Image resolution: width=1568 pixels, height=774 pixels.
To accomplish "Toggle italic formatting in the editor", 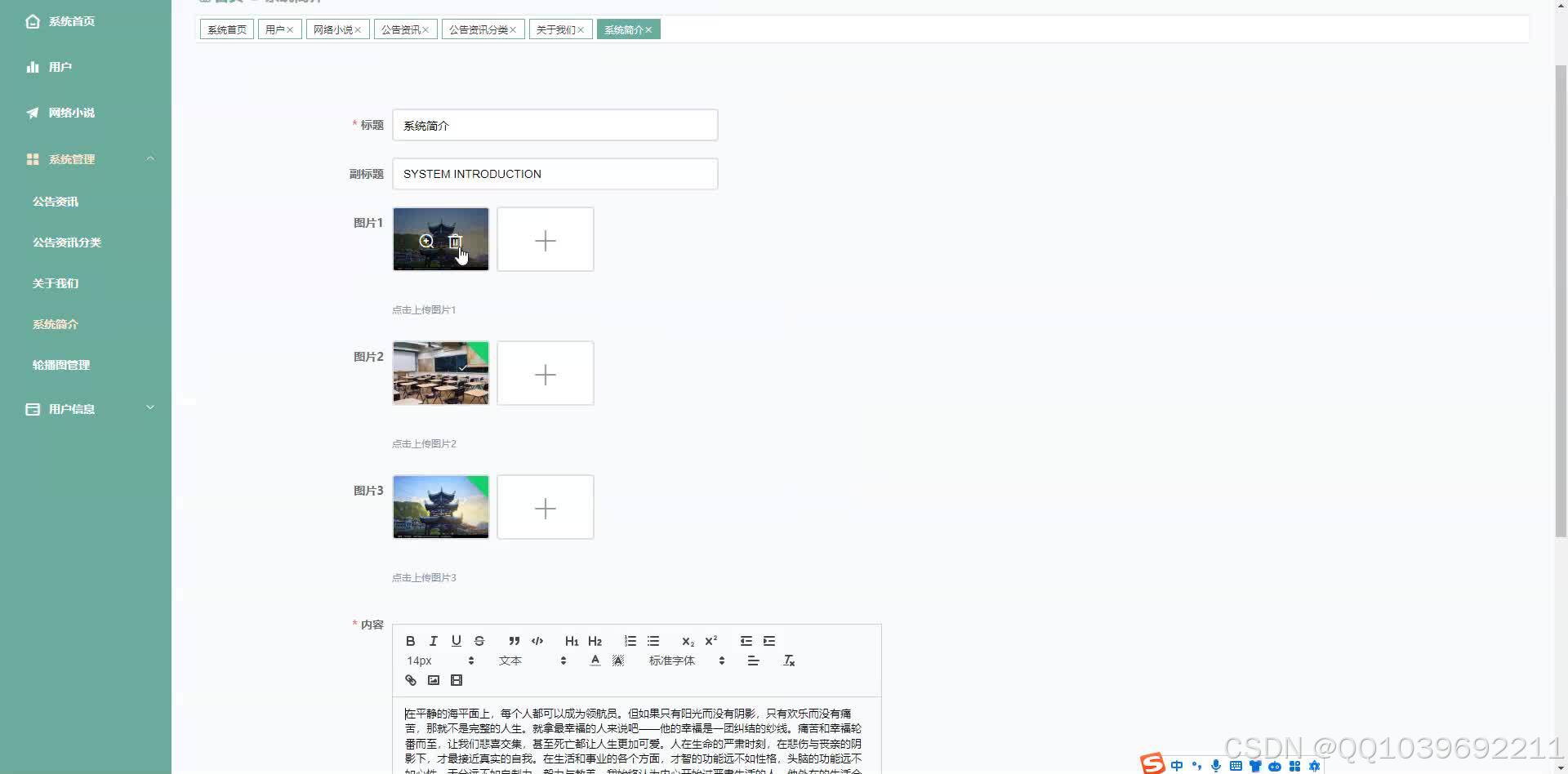I will (434, 641).
